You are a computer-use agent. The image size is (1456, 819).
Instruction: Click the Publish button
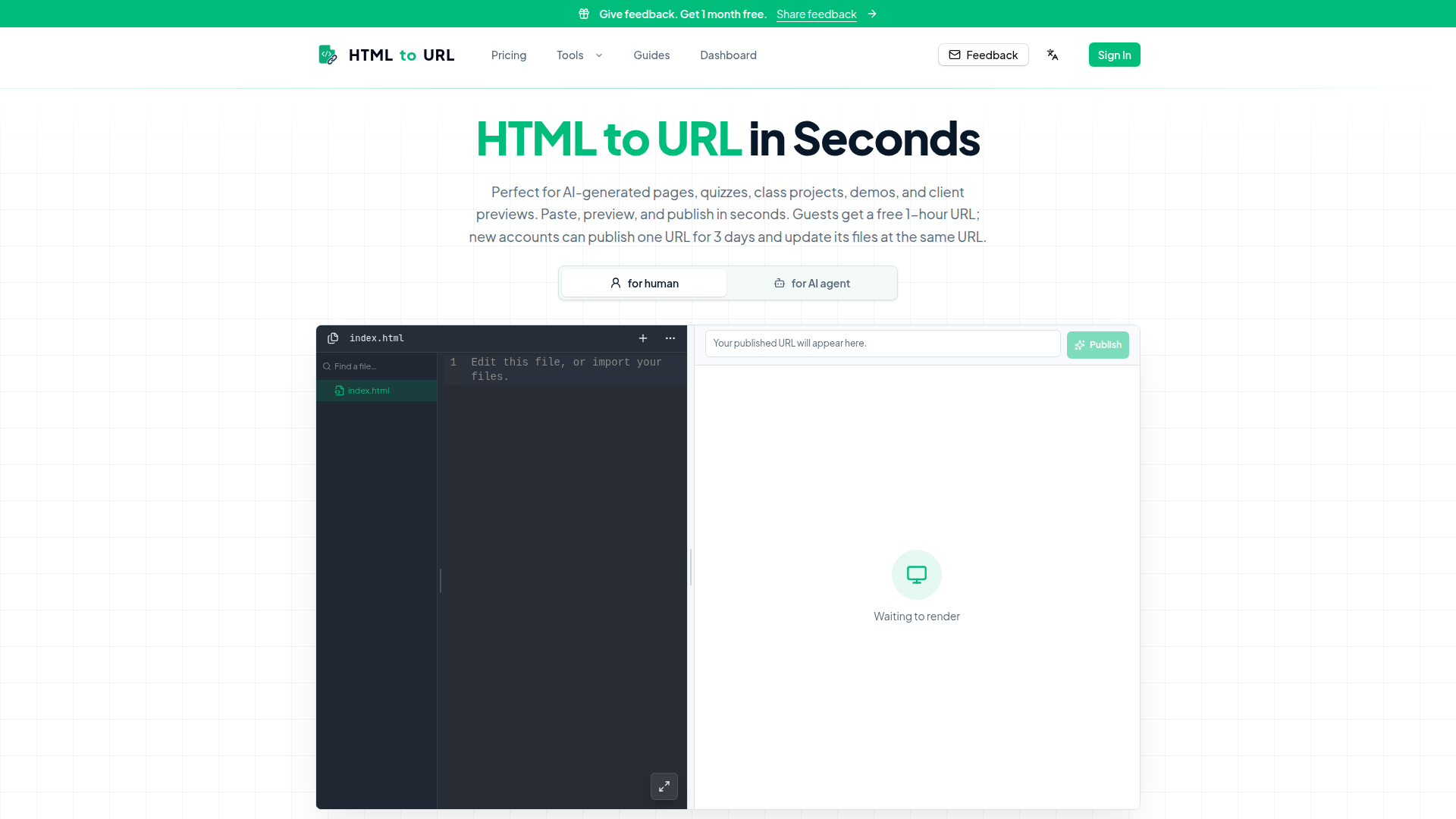coord(1097,344)
